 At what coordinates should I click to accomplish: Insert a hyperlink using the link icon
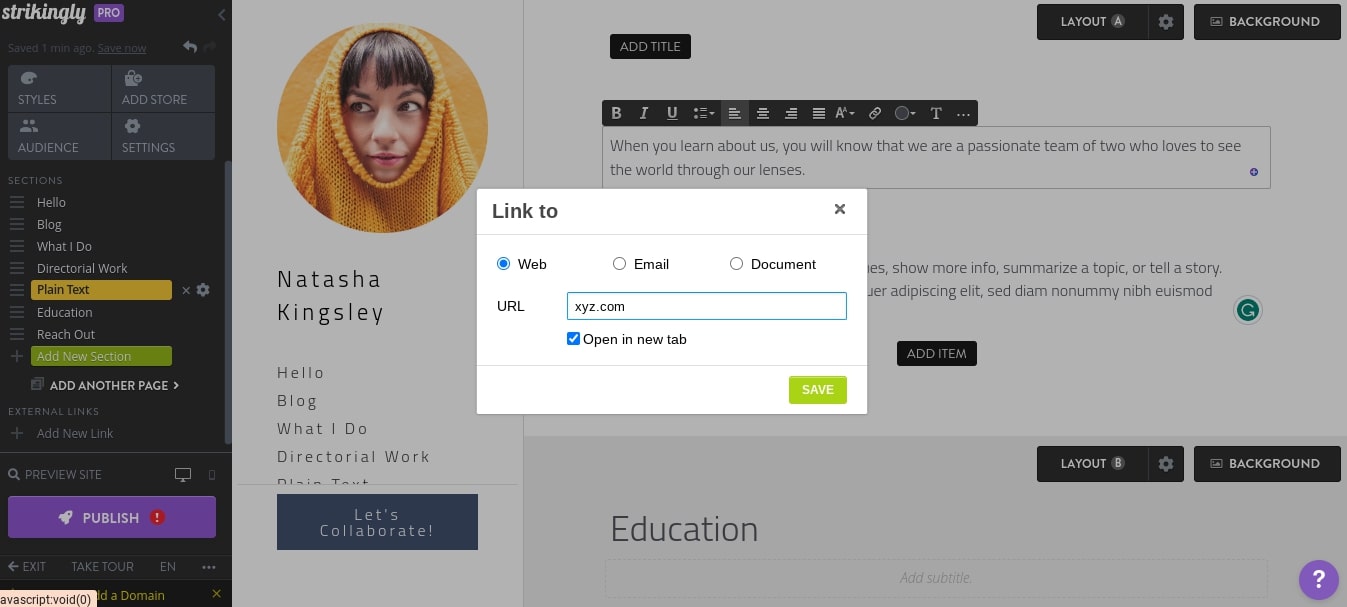875,113
